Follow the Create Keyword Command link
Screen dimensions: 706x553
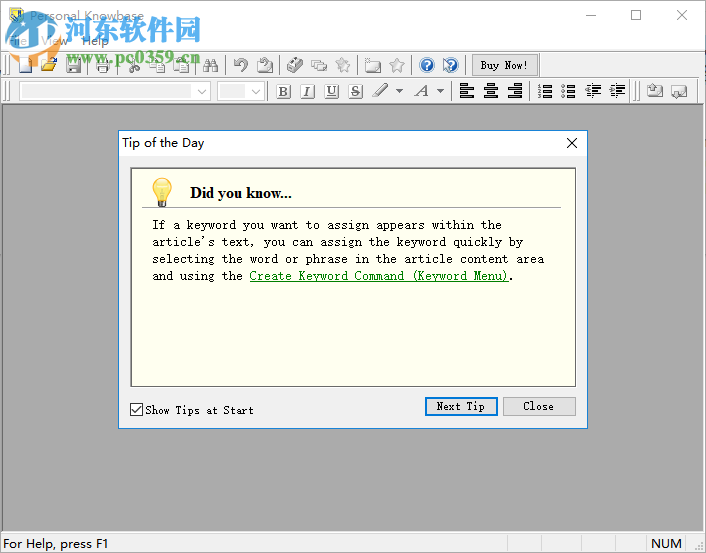[x=379, y=276]
